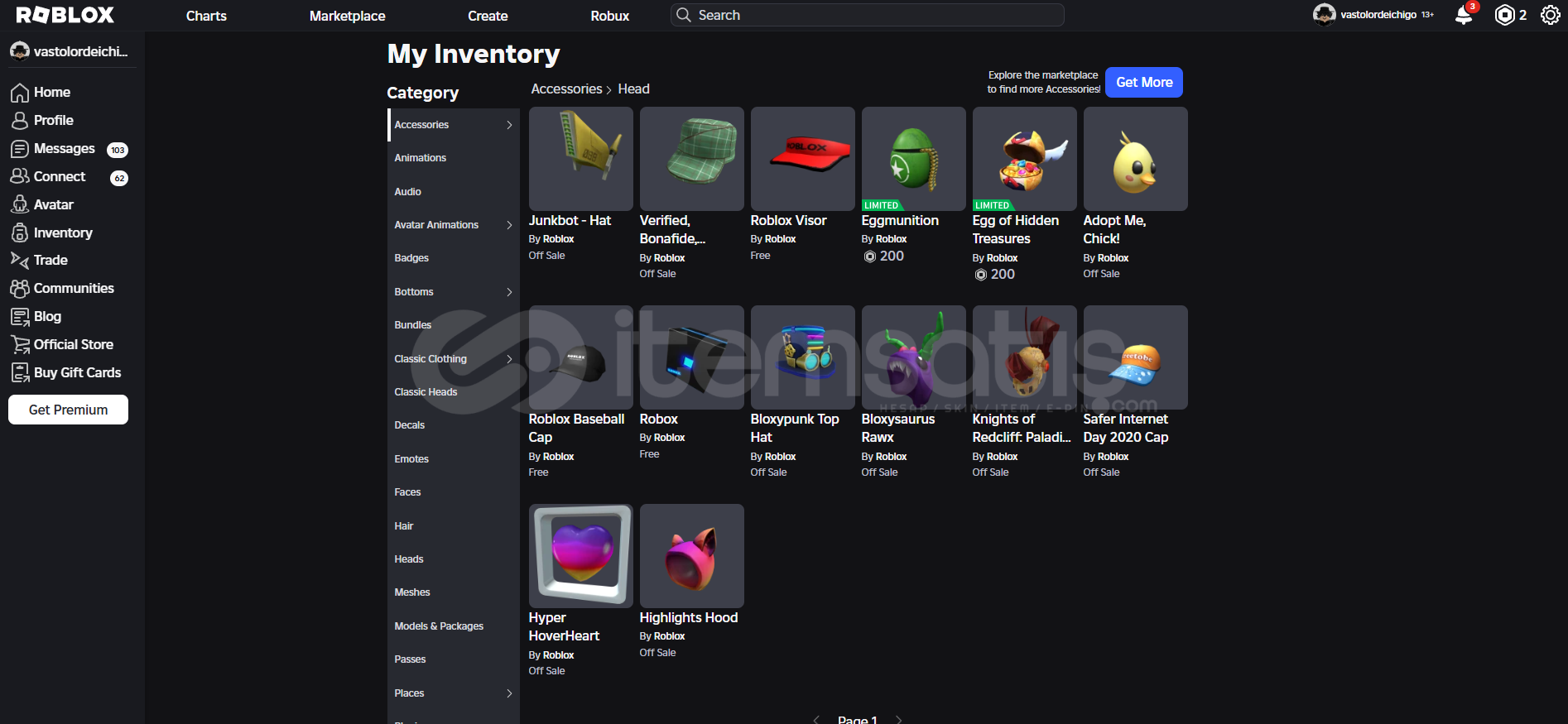This screenshot has width=1568, height=724.
Task: Select the Passes category
Action: 454,659
